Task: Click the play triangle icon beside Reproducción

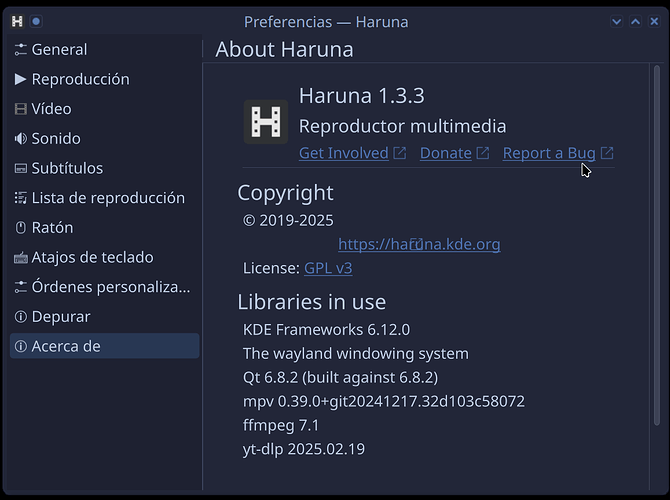Action: [x=21, y=79]
